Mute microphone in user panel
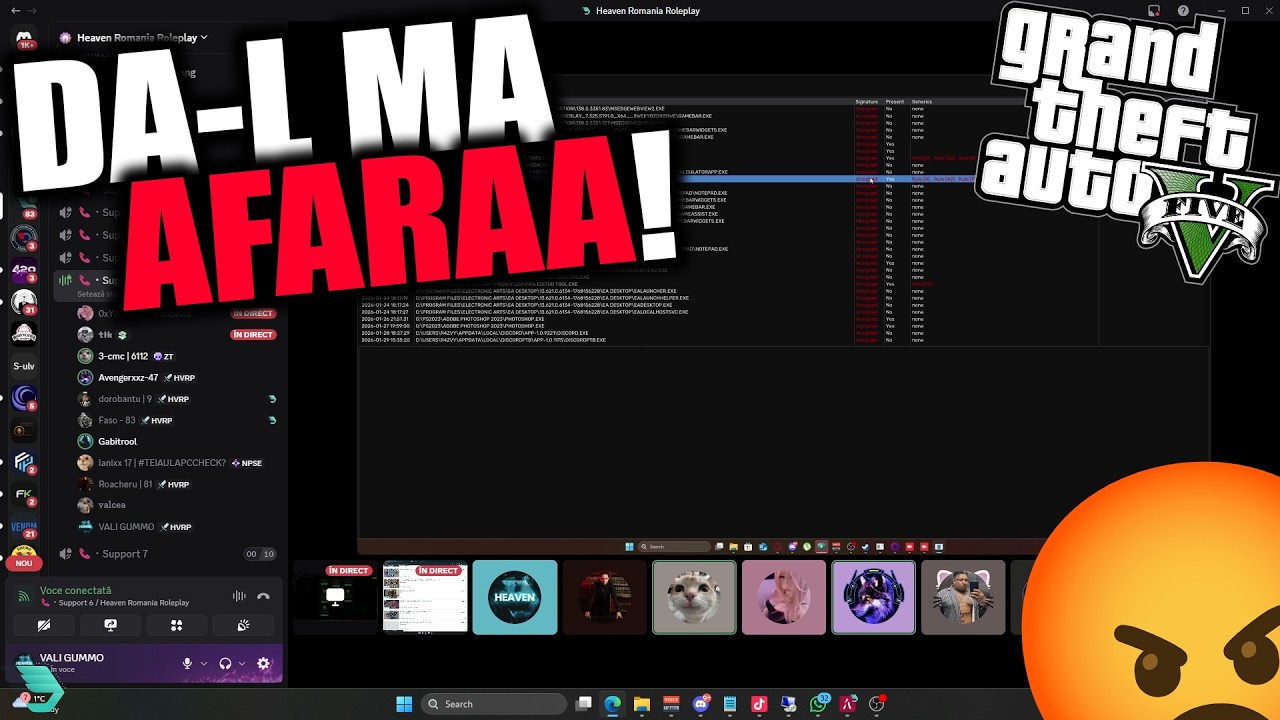The width and height of the screenshot is (1280, 720). tap(187, 663)
